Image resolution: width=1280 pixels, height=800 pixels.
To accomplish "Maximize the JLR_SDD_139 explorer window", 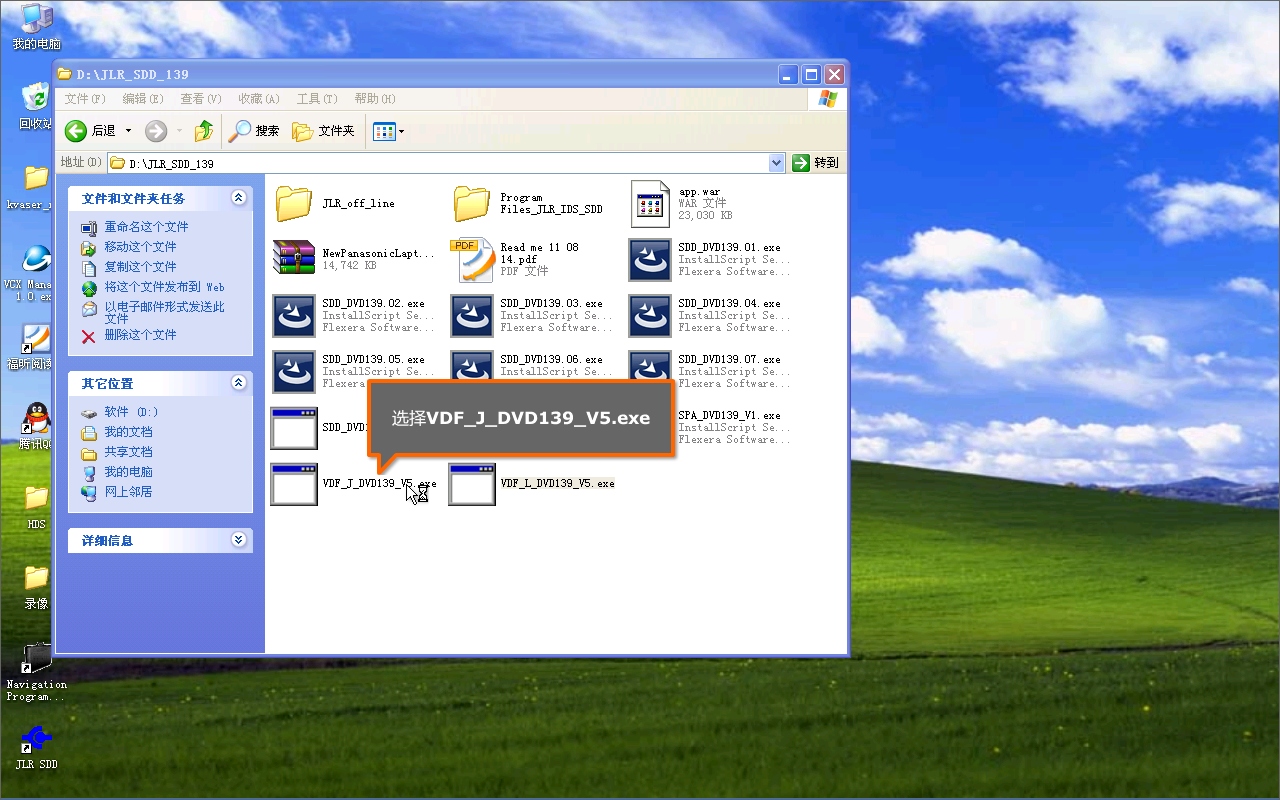I will coord(811,74).
